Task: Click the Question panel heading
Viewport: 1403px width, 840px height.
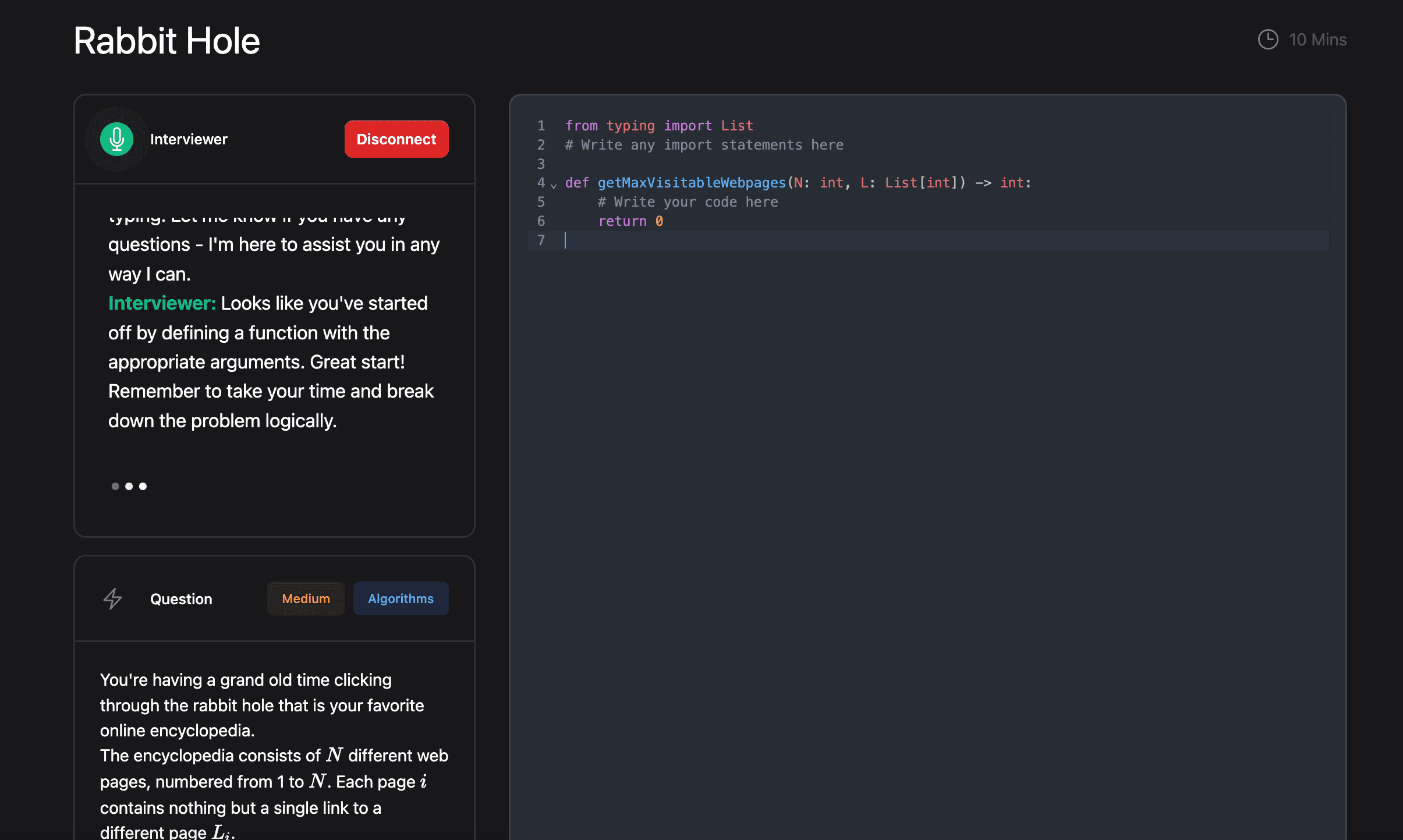Action: pyautogui.click(x=181, y=599)
